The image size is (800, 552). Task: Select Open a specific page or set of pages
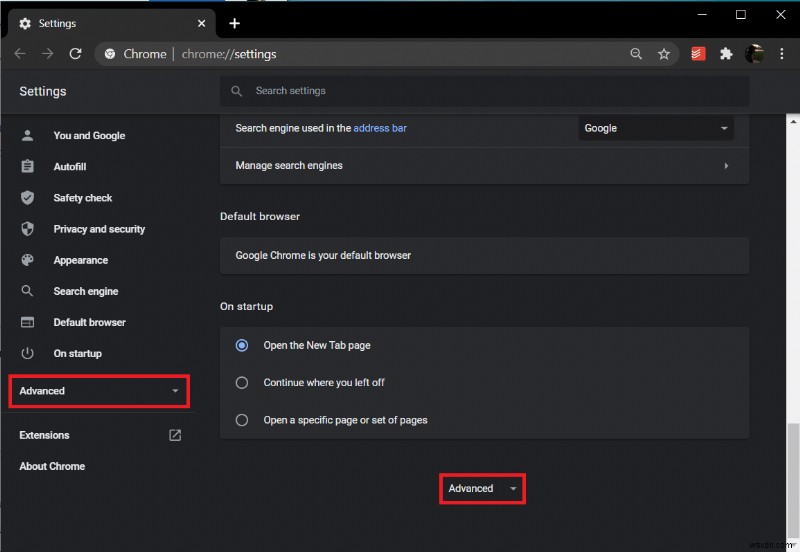(242, 420)
